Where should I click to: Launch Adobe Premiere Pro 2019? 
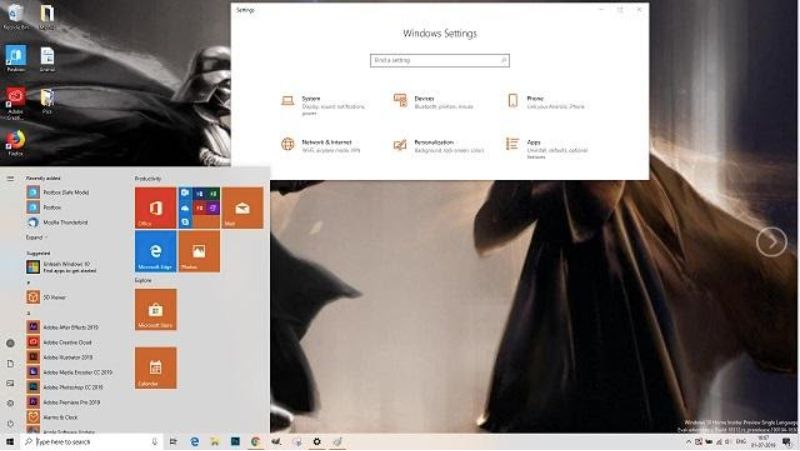pos(63,402)
